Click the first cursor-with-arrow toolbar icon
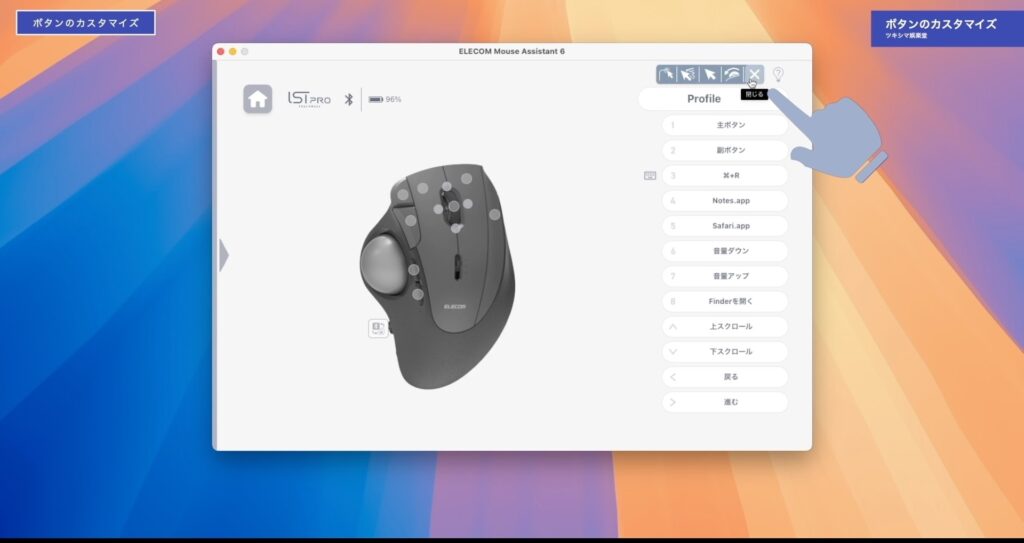Screen dimensions: 1024x543 [x=666, y=74]
